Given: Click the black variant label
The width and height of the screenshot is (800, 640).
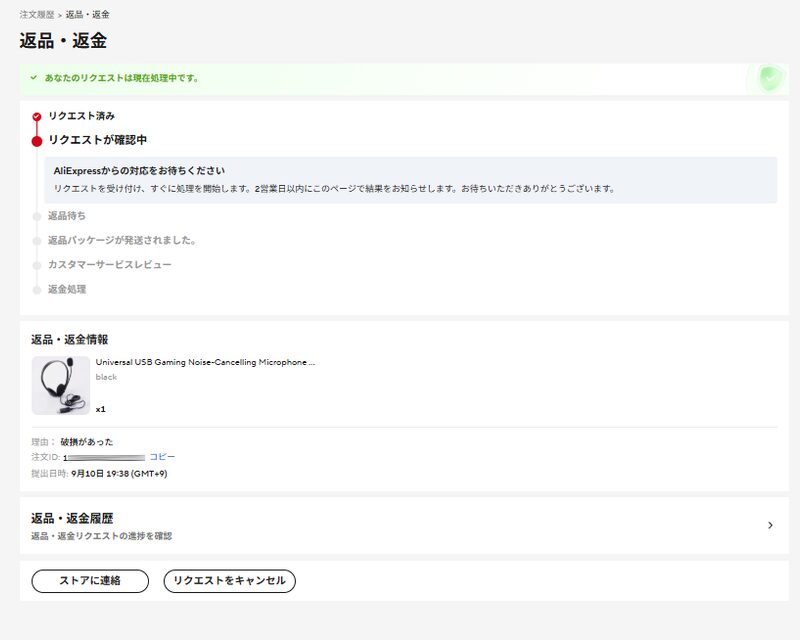Looking at the screenshot, I should pos(106,377).
